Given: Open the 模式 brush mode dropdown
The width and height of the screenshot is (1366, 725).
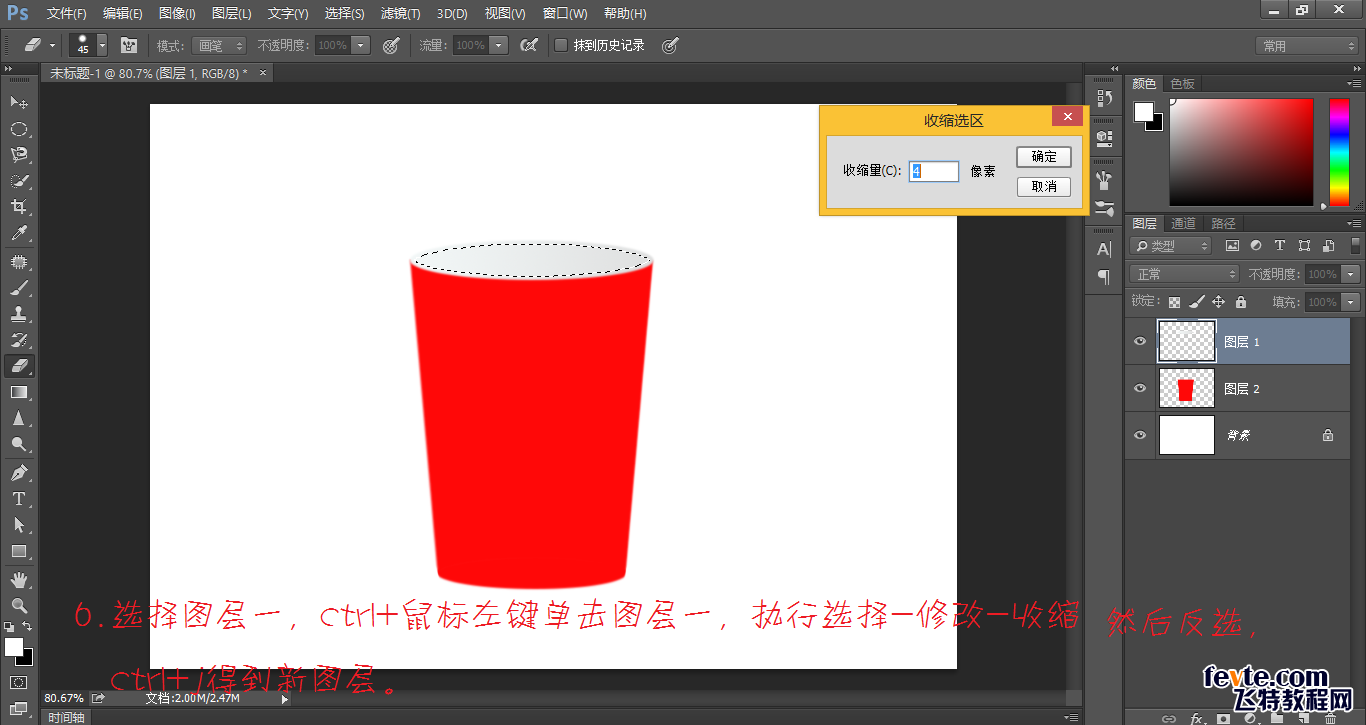Looking at the screenshot, I should click(x=220, y=45).
